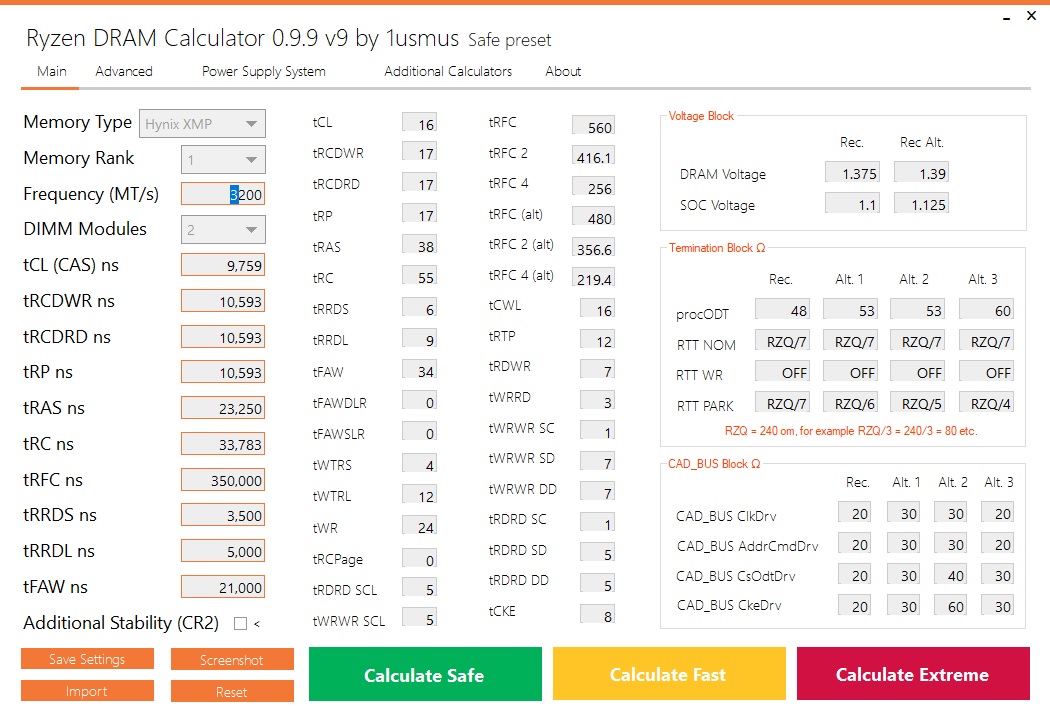Click the tRC value 55

(x=419, y=277)
